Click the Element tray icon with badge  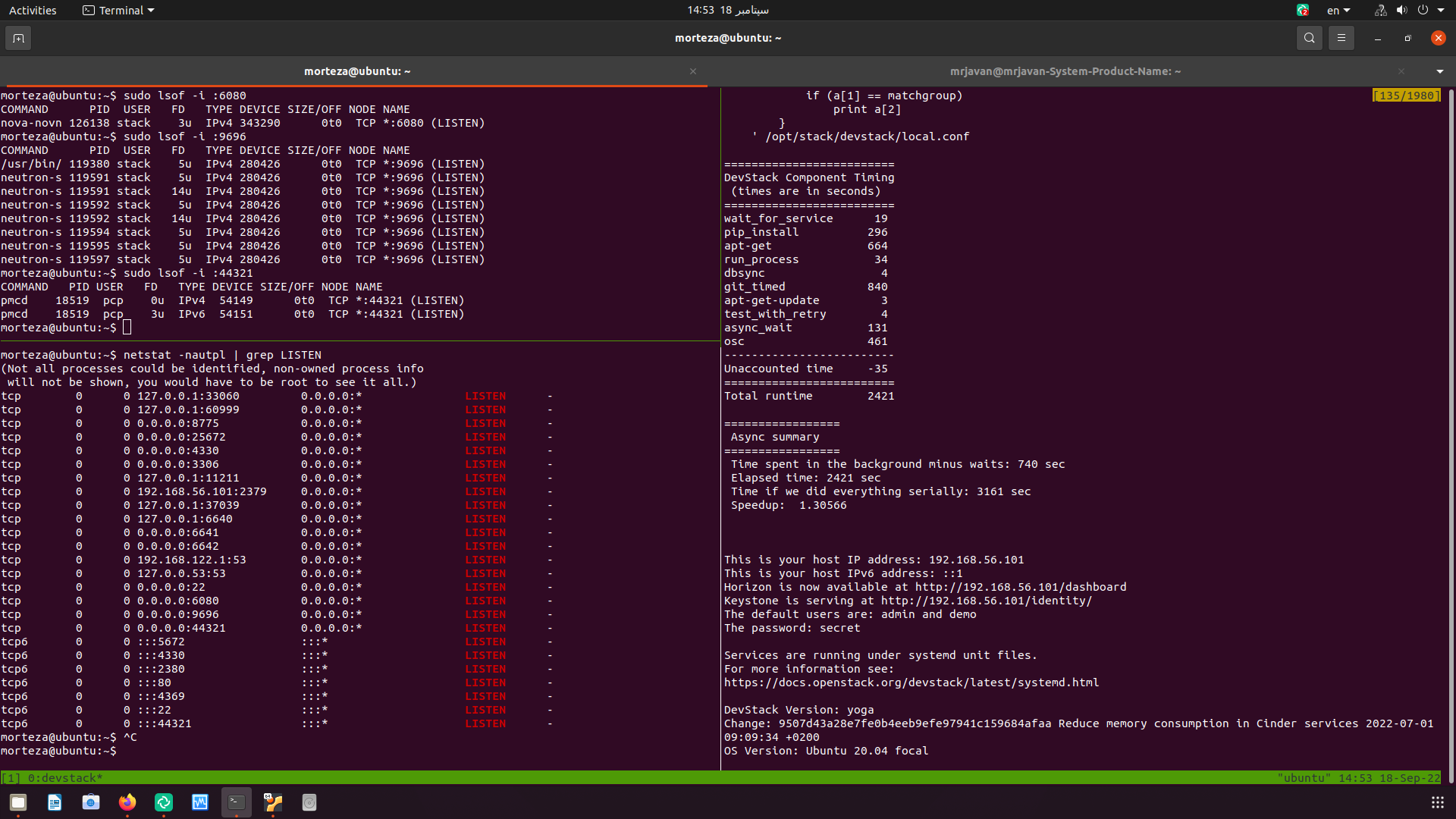coord(1302,10)
